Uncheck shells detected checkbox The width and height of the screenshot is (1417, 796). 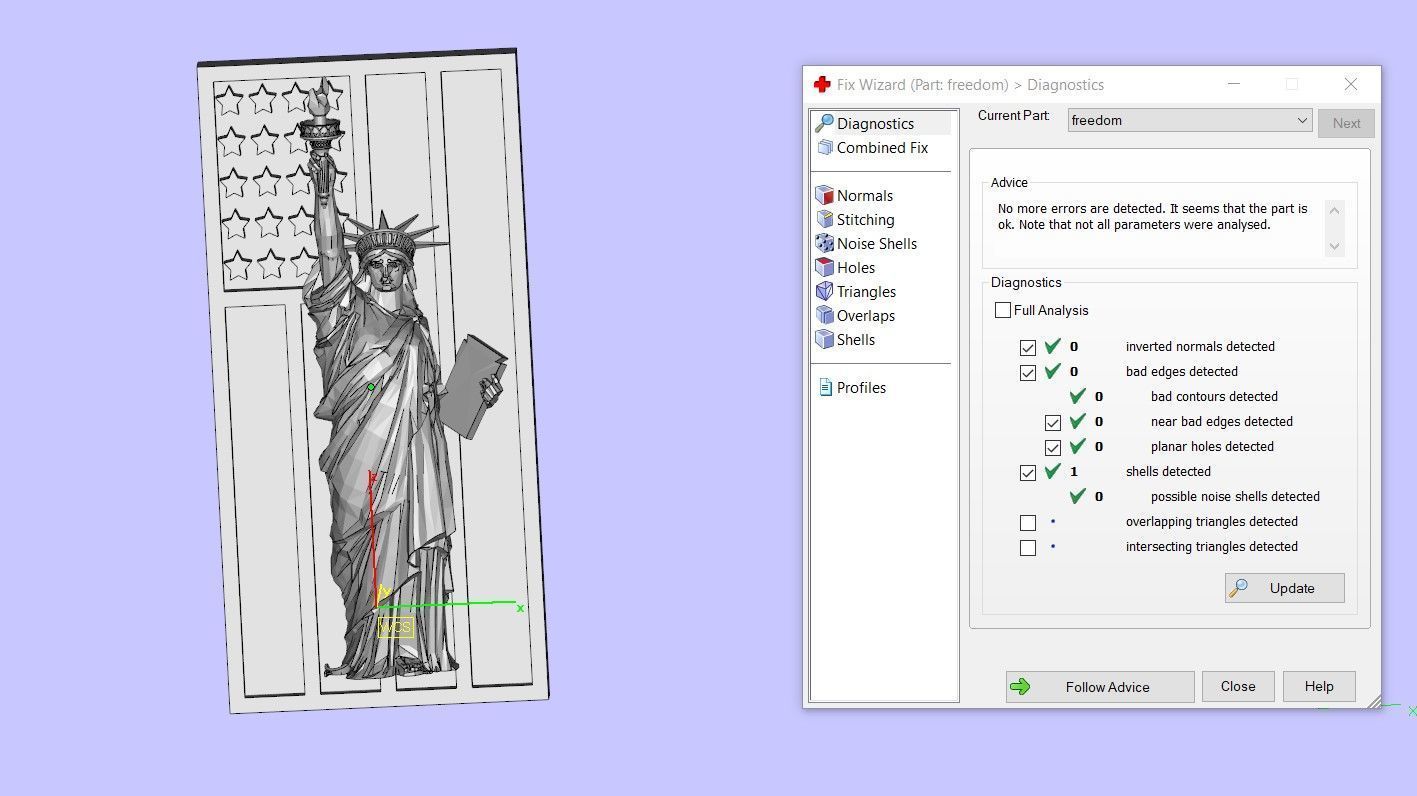click(1028, 472)
